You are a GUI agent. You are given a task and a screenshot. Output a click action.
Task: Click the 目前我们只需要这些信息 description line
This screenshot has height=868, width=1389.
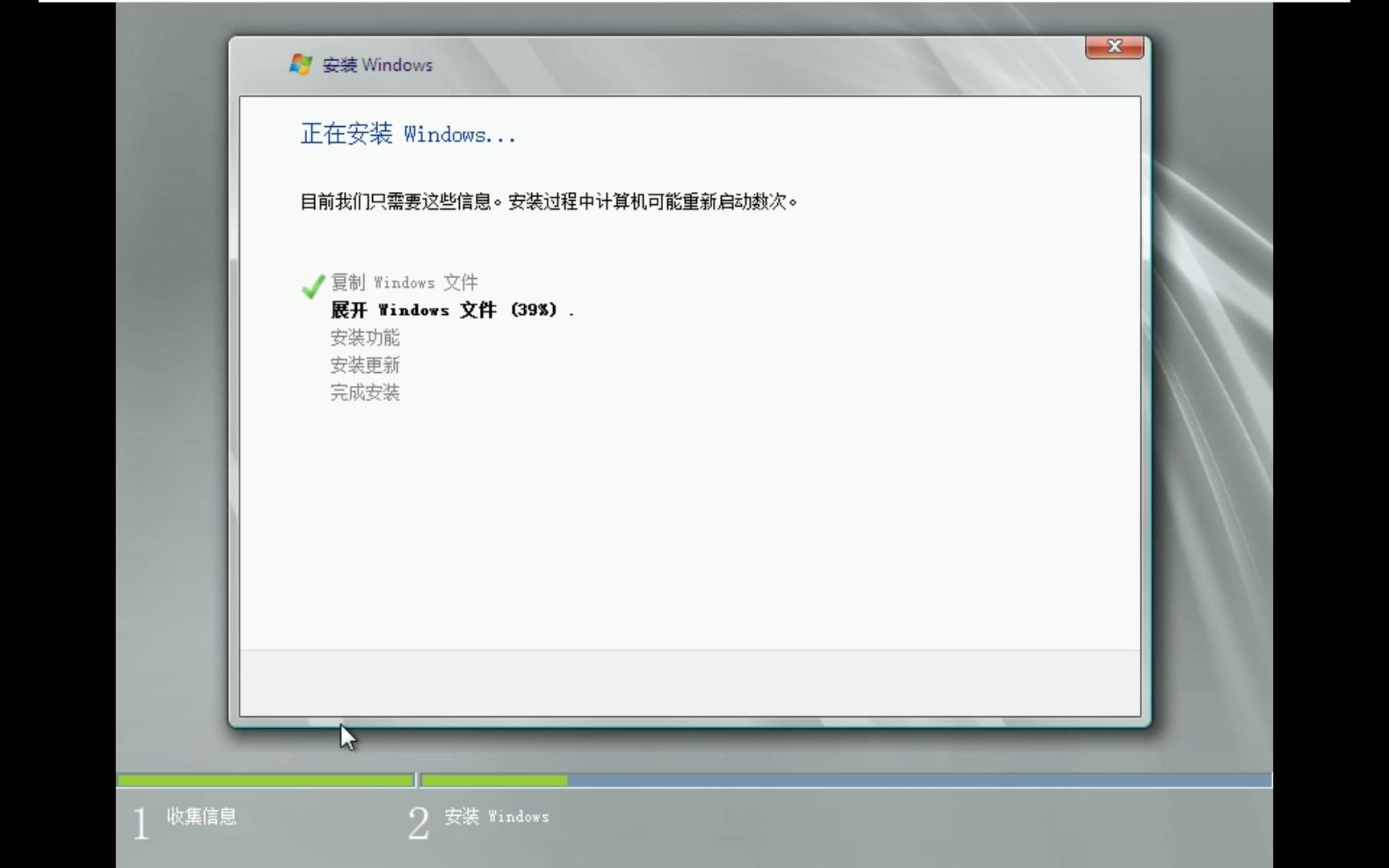click(549, 202)
